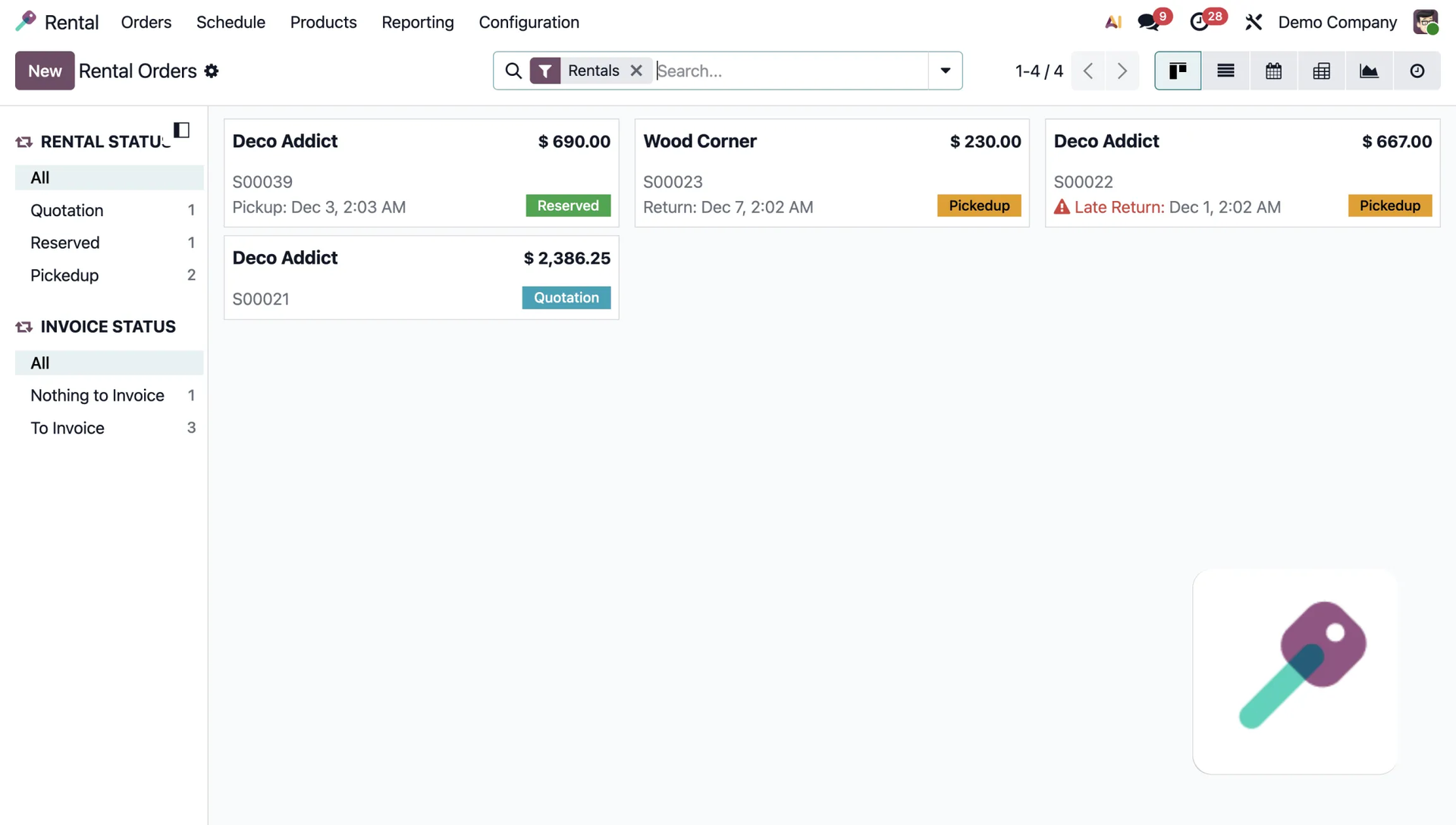This screenshot has width=1456, height=825.
Task: Go to the next page of records
Action: coord(1122,71)
